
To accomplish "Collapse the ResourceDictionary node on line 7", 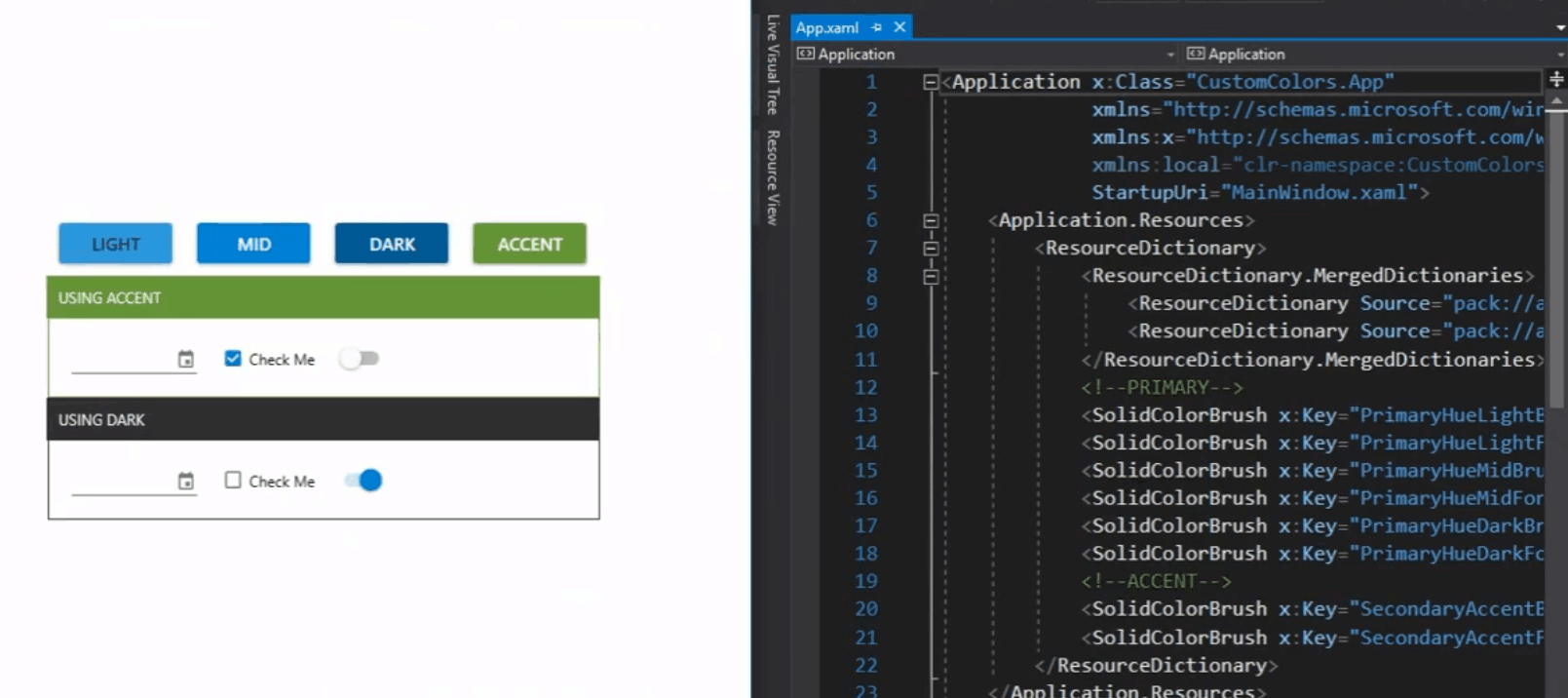I will pos(931,249).
